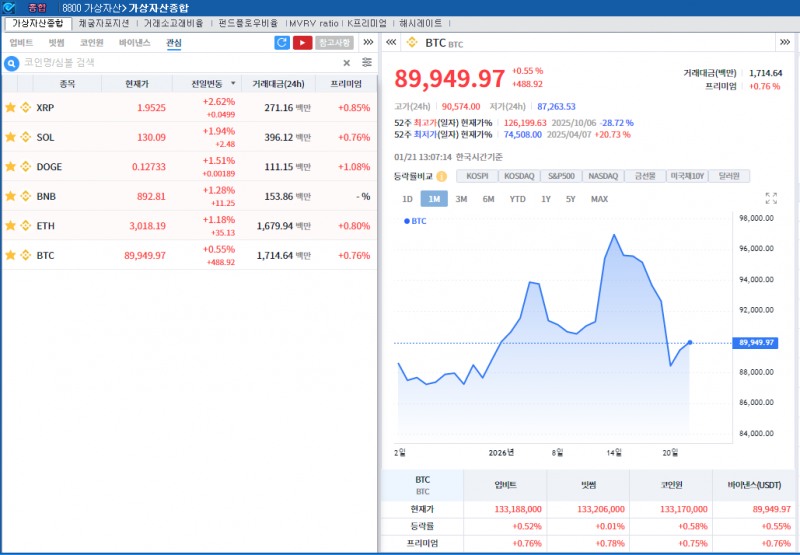
Task: Open the search filter settings icon
Action: pyautogui.click(x=366, y=62)
